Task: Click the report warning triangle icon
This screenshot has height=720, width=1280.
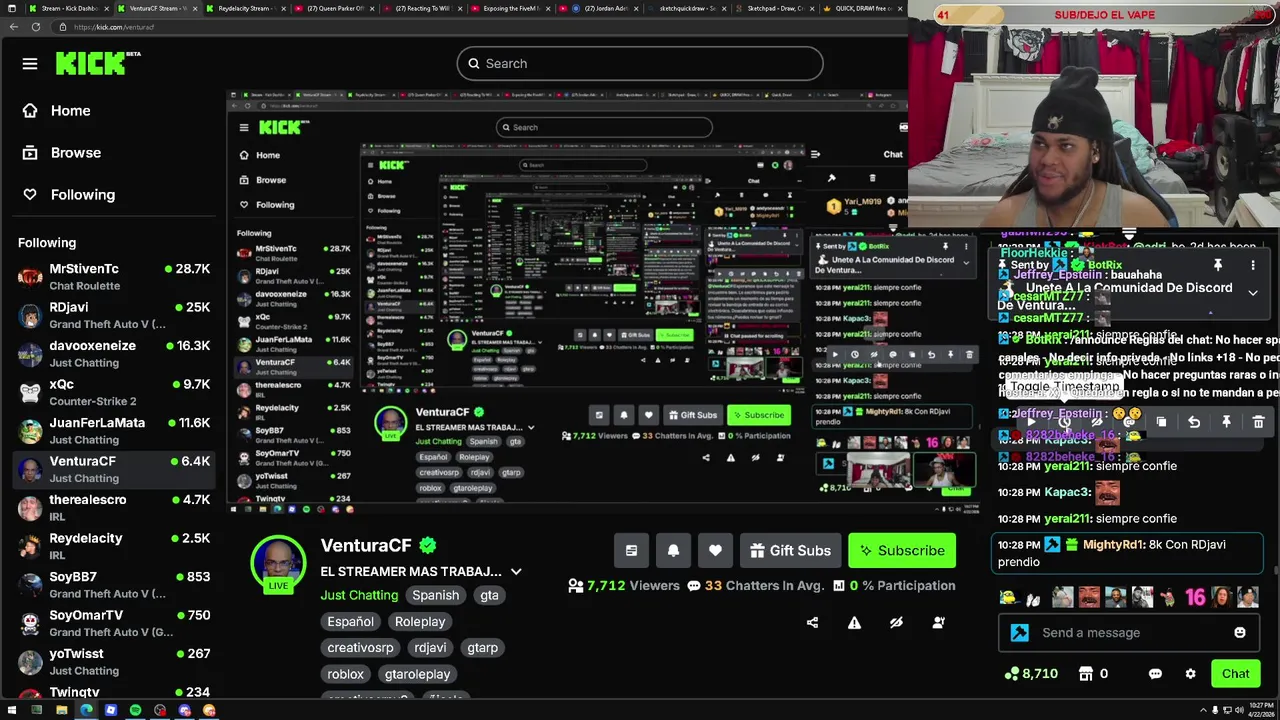Action: 854,622
